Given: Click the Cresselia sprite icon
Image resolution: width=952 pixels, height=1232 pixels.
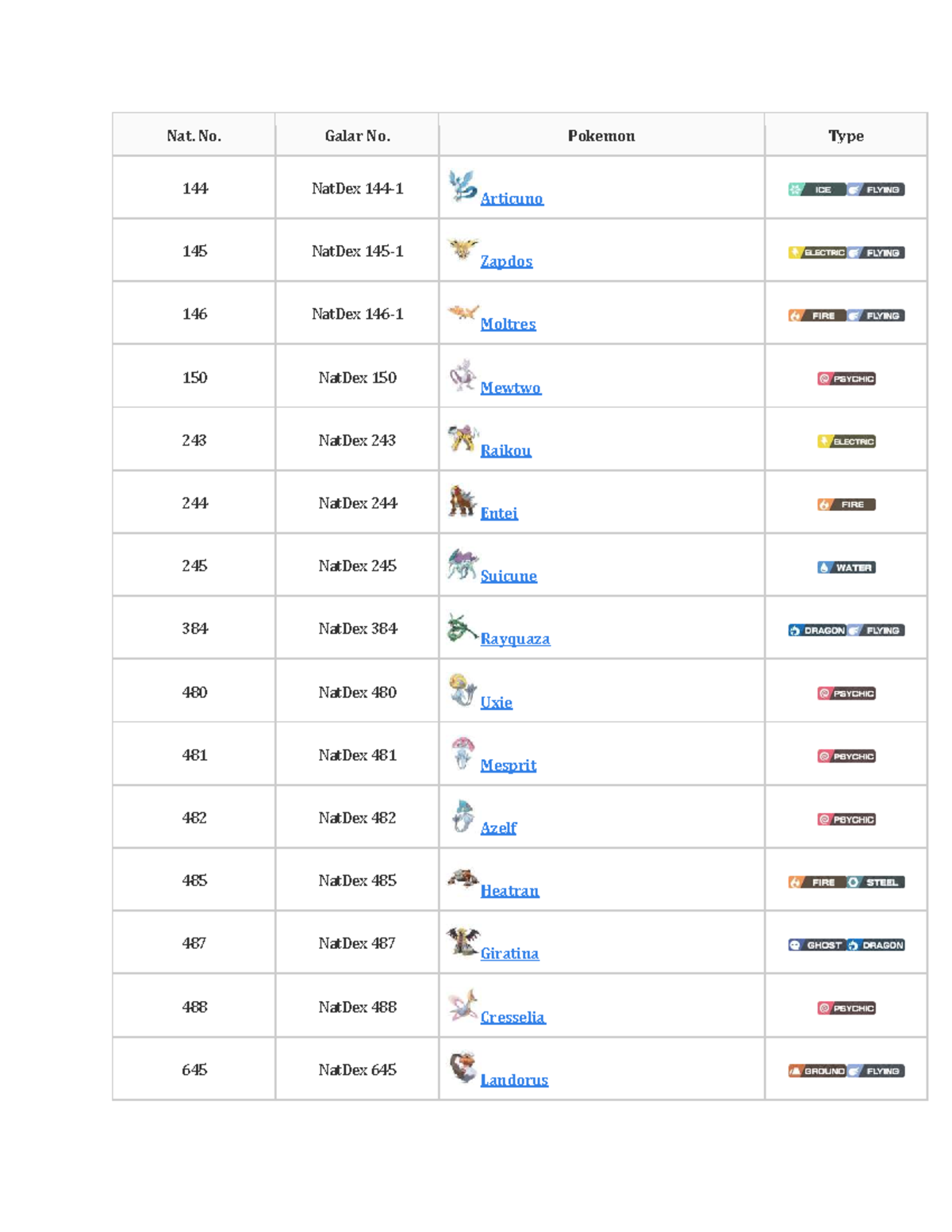Looking at the screenshot, I should (463, 1004).
